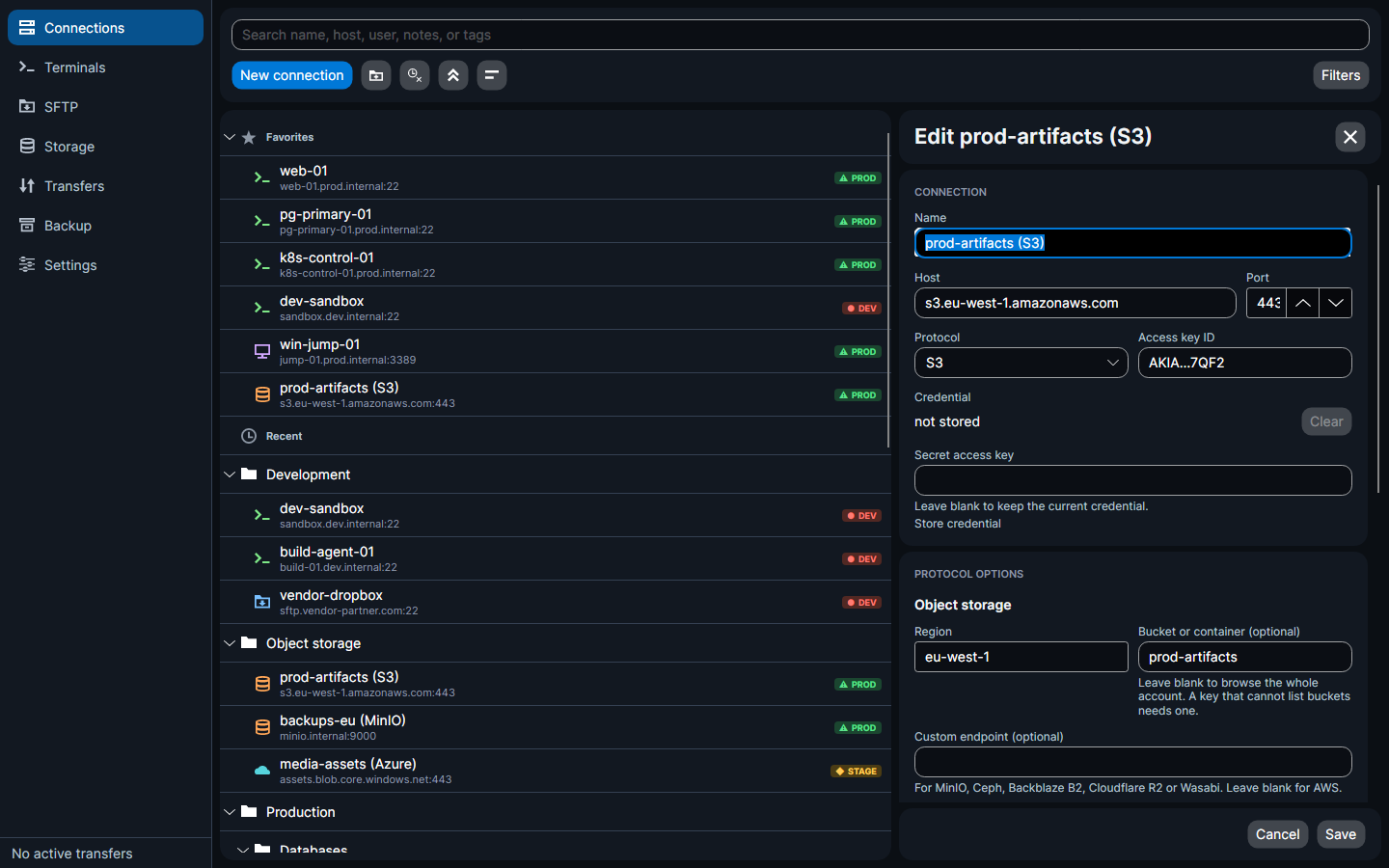Viewport: 1389px width, 868px height.
Task: Click the Port number field
Action: pyautogui.click(x=1266, y=303)
